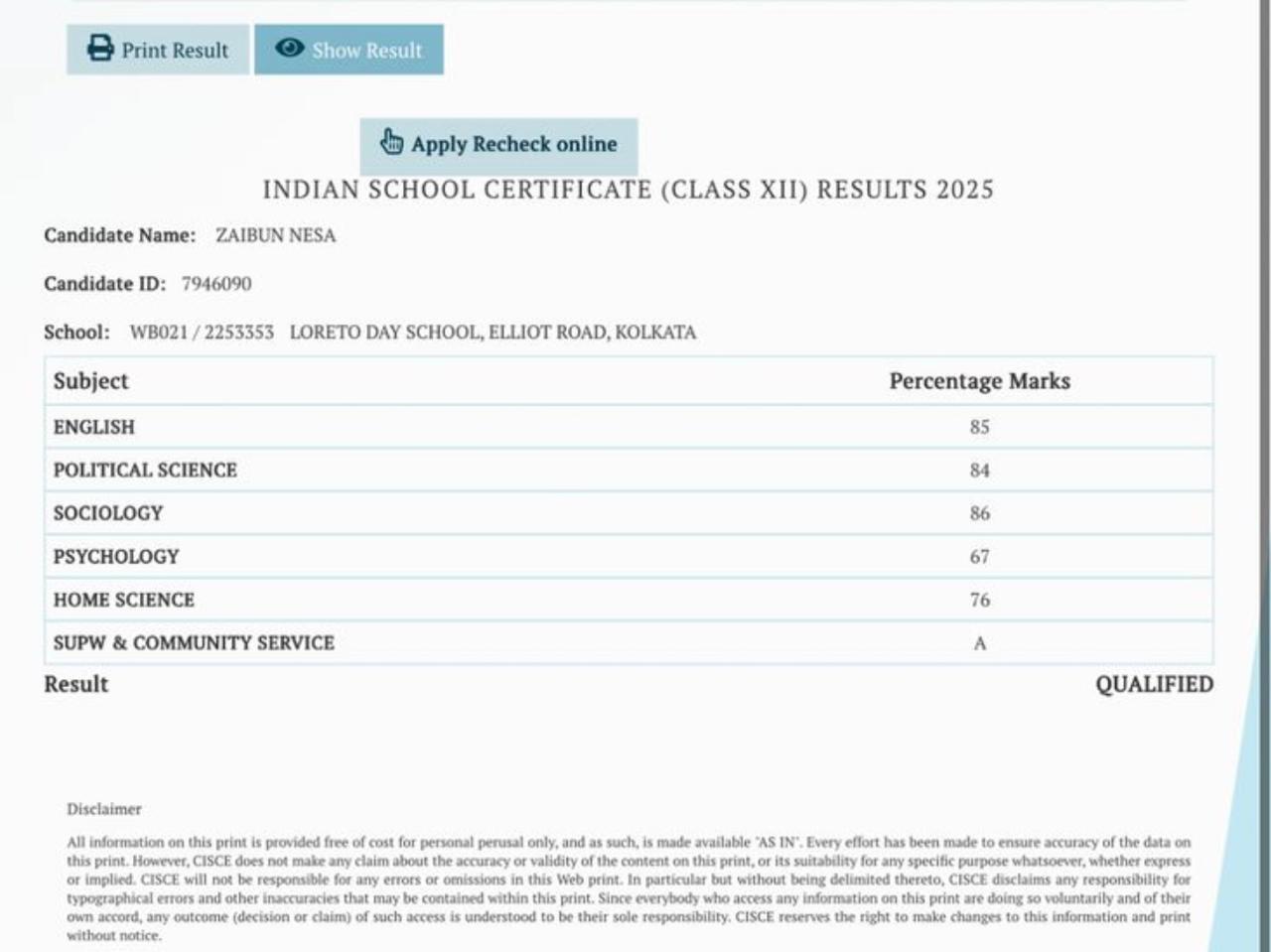
Task: Click the candidate name ZAIBUN NESA
Action: (x=275, y=235)
